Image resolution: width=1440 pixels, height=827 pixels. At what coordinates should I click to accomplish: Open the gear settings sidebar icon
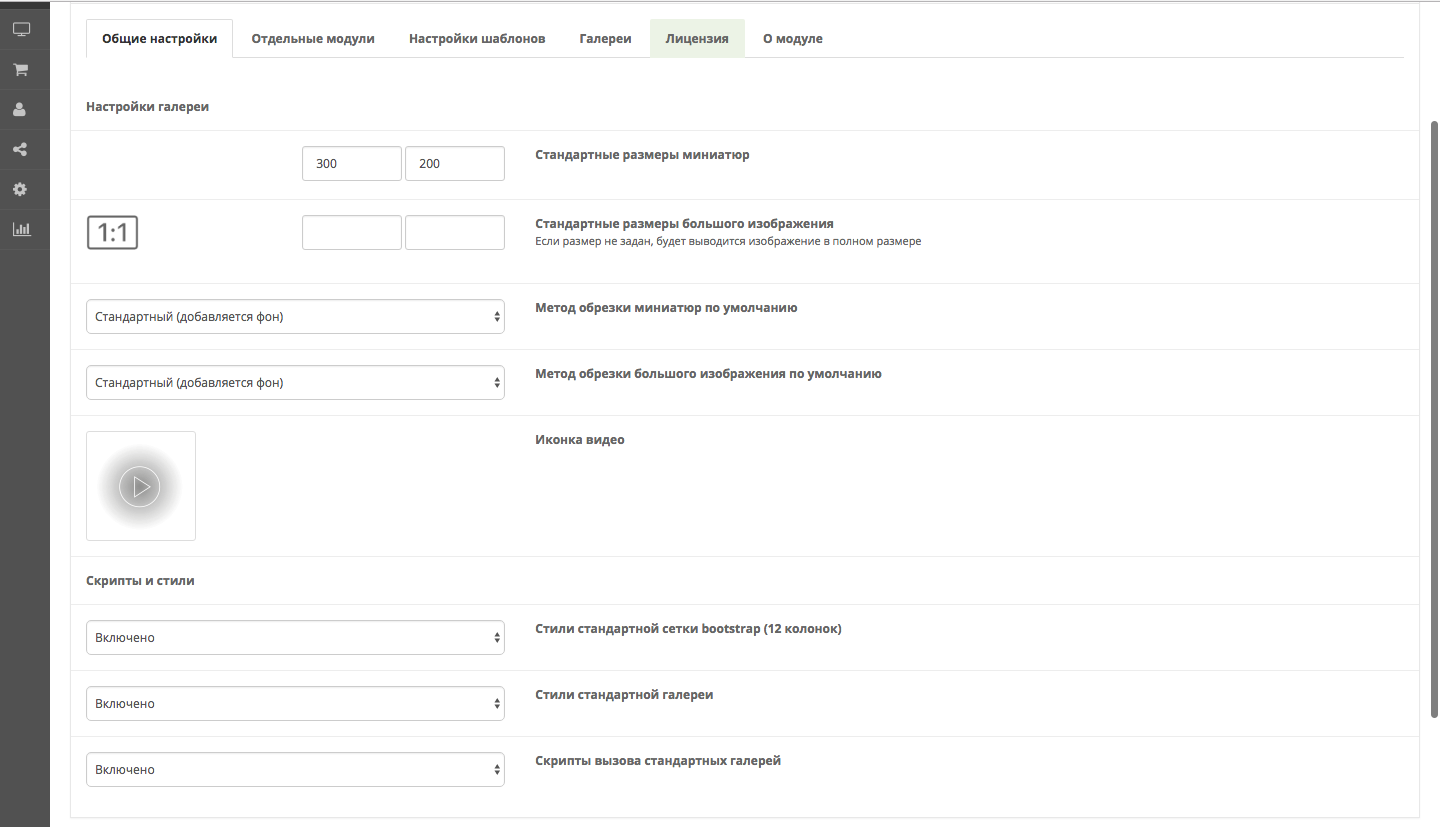coord(20,190)
